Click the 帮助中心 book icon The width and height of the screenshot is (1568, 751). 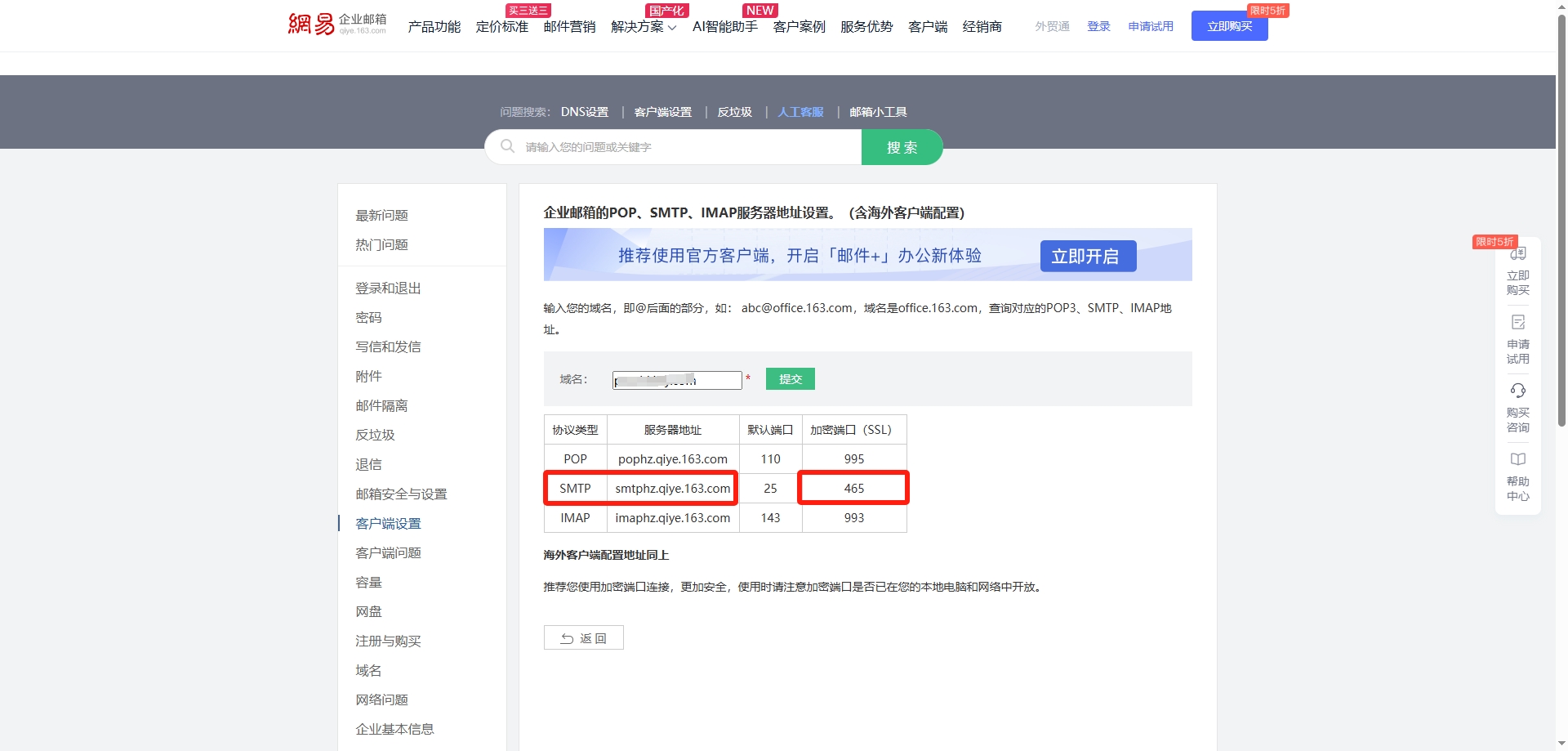1518,459
